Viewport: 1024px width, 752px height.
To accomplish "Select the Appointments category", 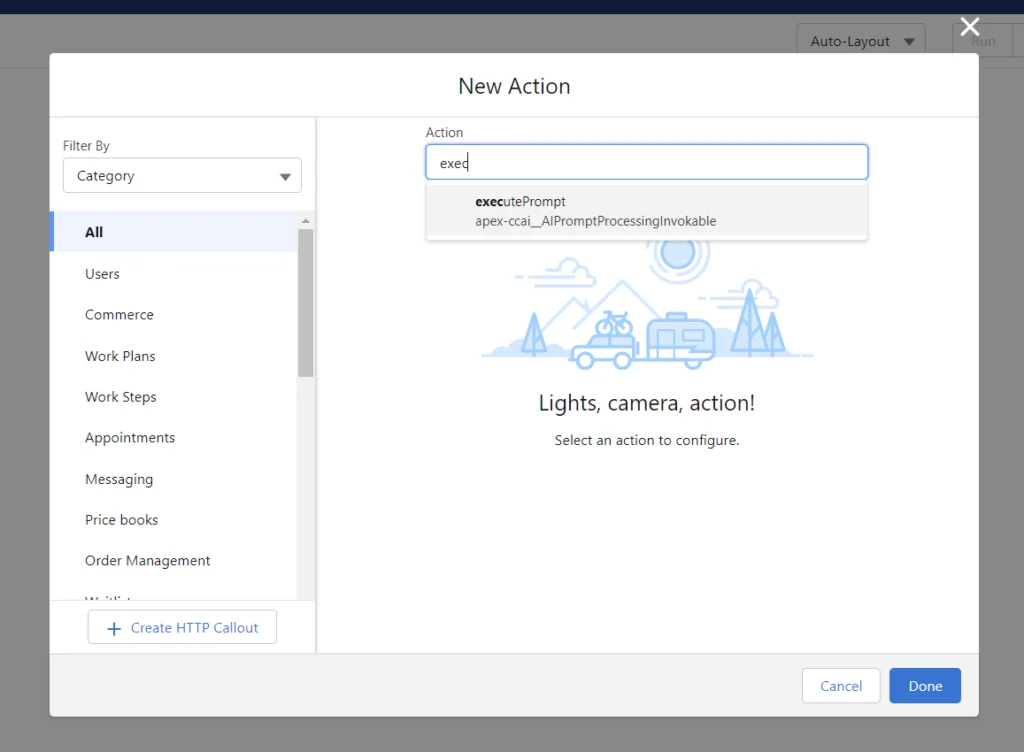I will [130, 438].
